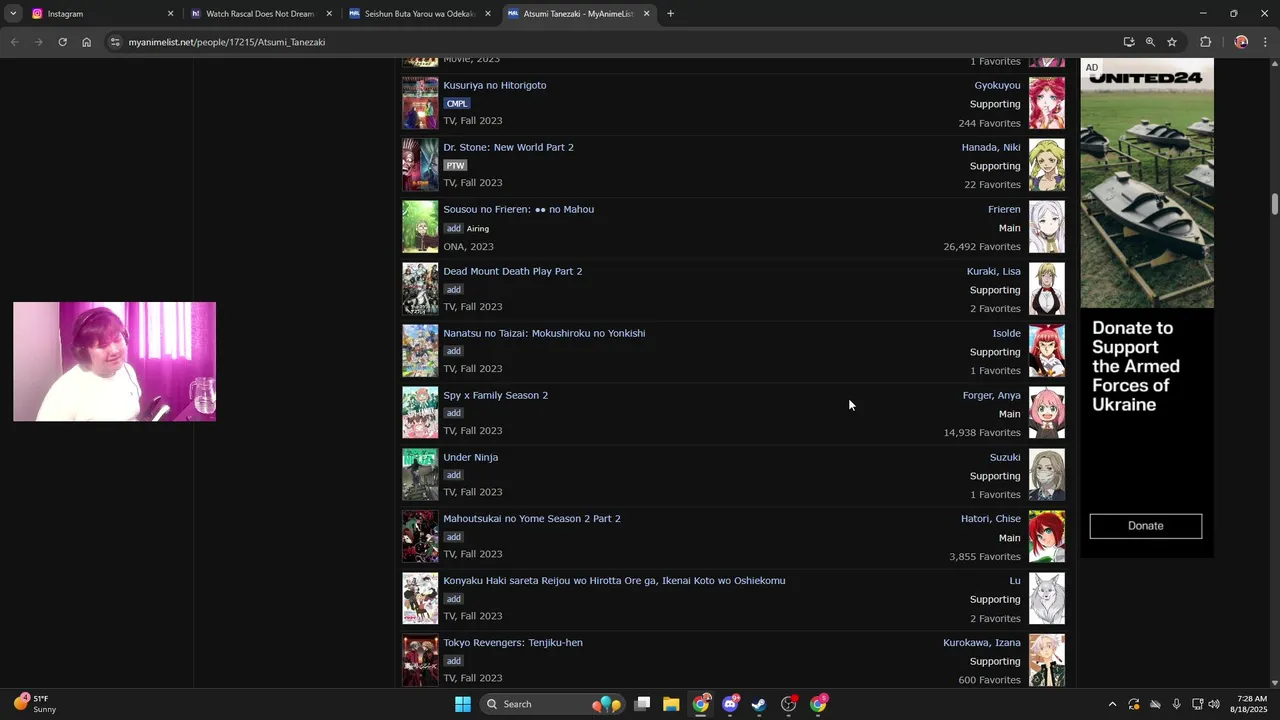The width and height of the screenshot is (1280, 720).
Task: Open the browser extensions puzzle icon
Action: [1205, 42]
